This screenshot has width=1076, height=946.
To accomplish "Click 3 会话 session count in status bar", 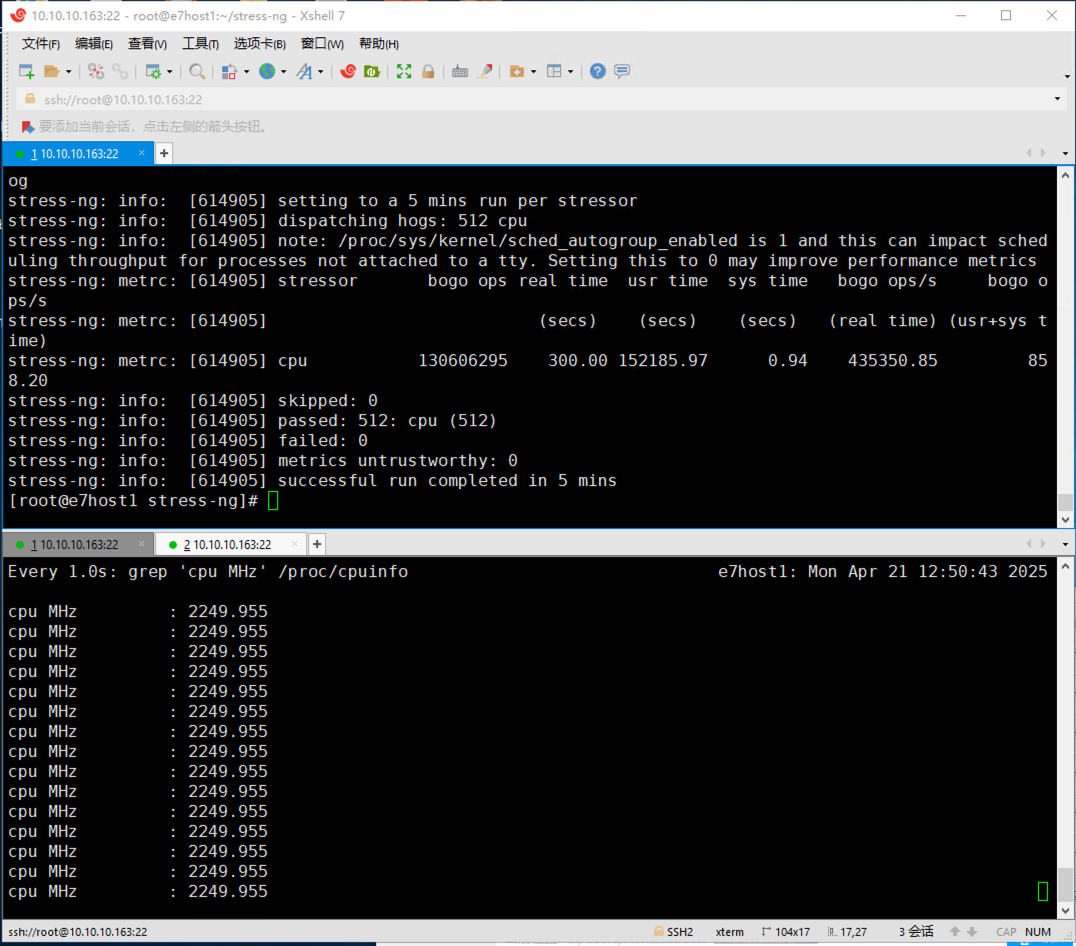I will pos(916,932).
